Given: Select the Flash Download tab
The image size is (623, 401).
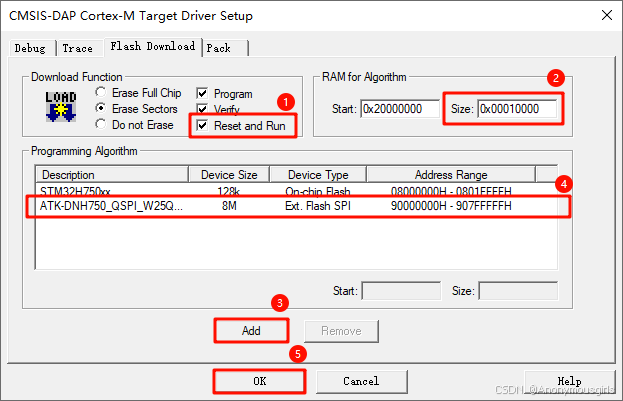Looking at the screenshot, I should [153, 46].
